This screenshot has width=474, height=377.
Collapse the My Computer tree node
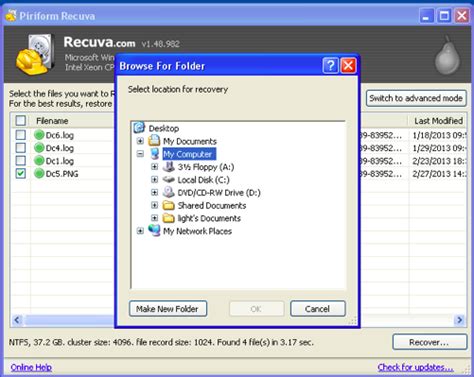140,154
